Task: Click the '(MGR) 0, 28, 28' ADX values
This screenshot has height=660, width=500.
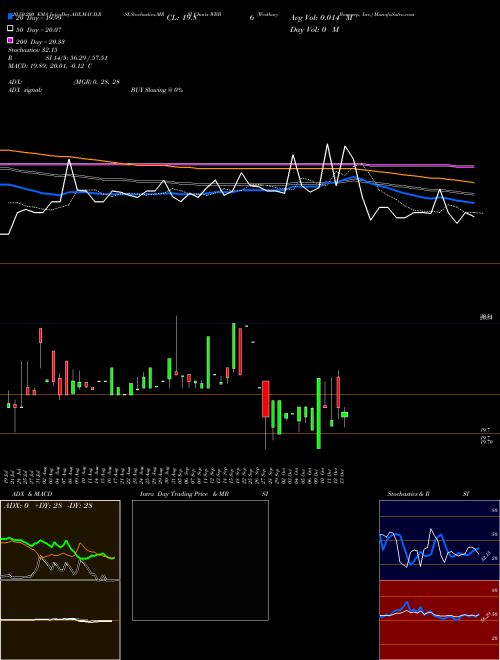Action: (96, 82)
